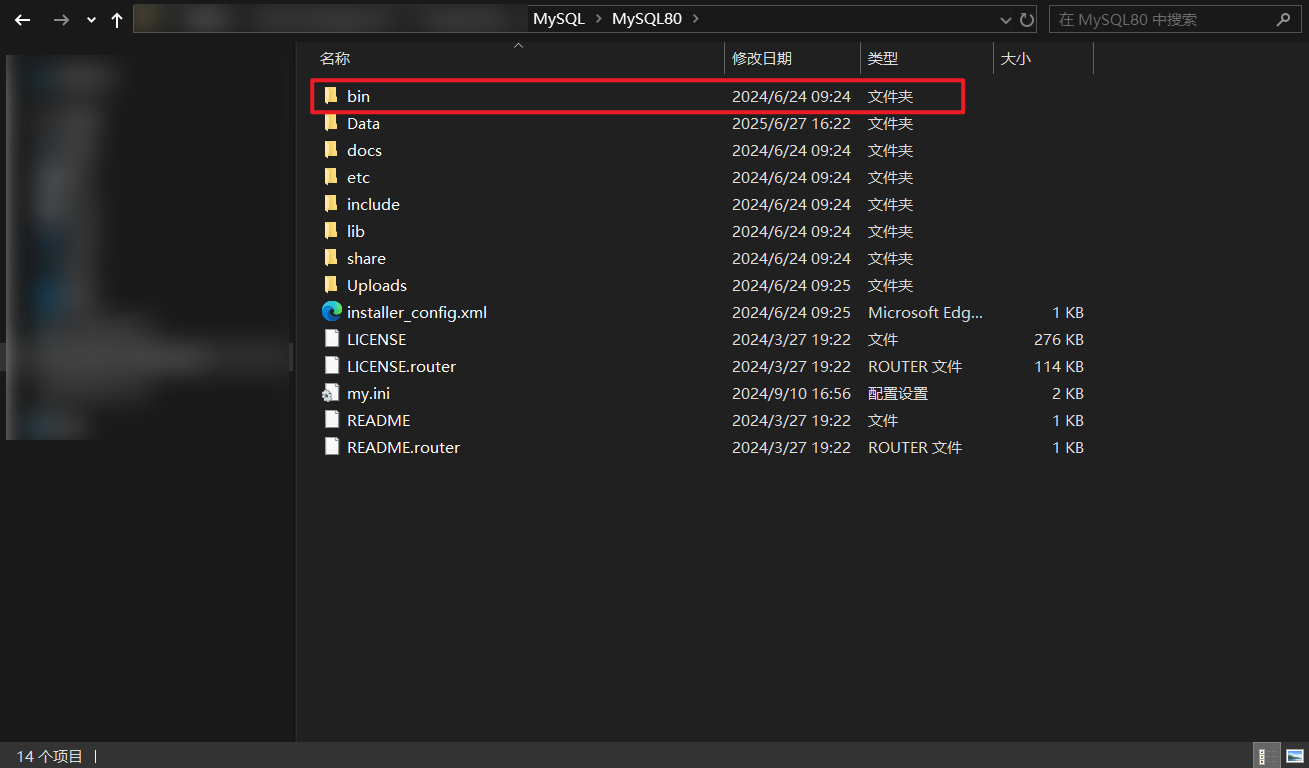Click the search magnifier icon
Image resolution: width=1309 pixels, height=768 pixels.
pyautogui.click(x=1283, y=19)
